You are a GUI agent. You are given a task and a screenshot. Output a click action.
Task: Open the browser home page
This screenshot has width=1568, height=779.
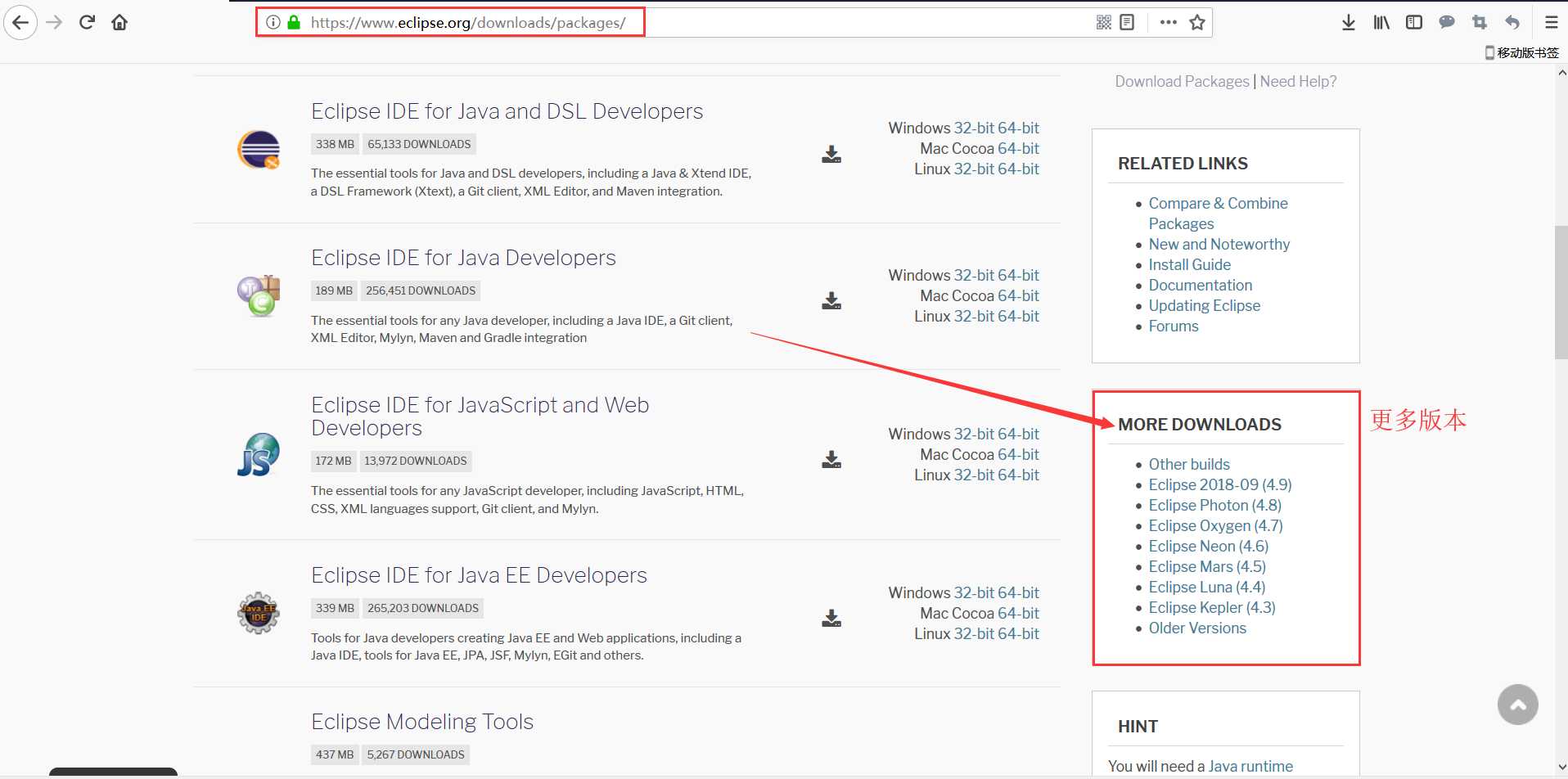[x=119, y=22]
